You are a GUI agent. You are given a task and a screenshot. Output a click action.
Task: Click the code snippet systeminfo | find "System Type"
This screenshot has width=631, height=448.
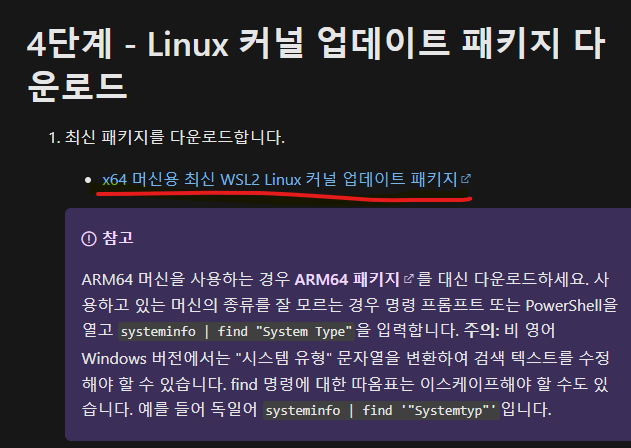coord(237,332)
